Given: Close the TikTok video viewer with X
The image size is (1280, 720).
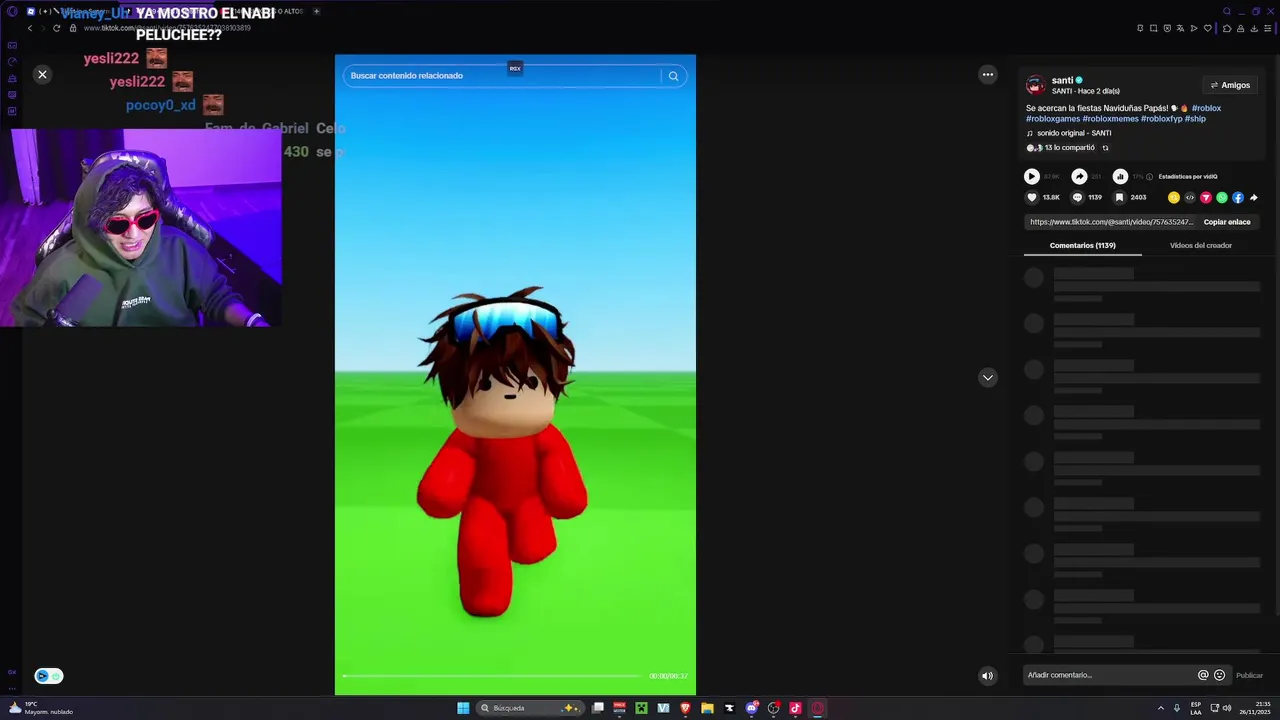Looking at the screenshot, I should 42,74.
